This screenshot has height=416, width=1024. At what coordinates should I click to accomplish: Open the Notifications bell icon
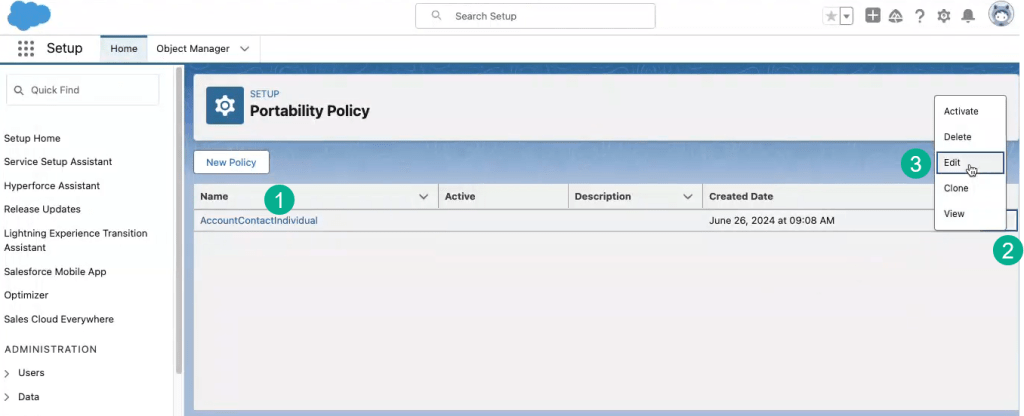point(967,16)
